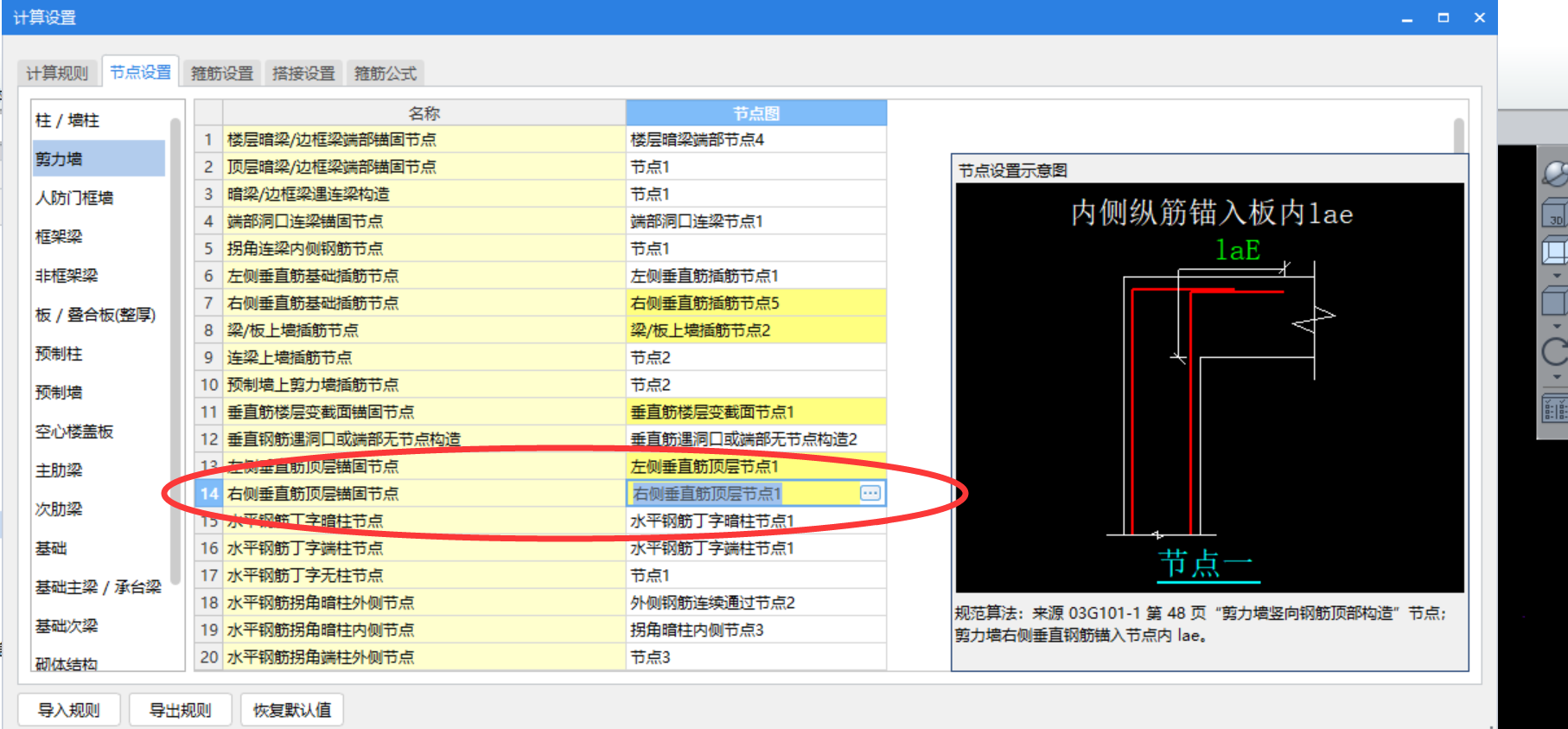Click the 垂直筋遇洞口或端部无节点构造2 cell
The image size is (1568, 729).
pyautogui.click(x=756, y=439)
